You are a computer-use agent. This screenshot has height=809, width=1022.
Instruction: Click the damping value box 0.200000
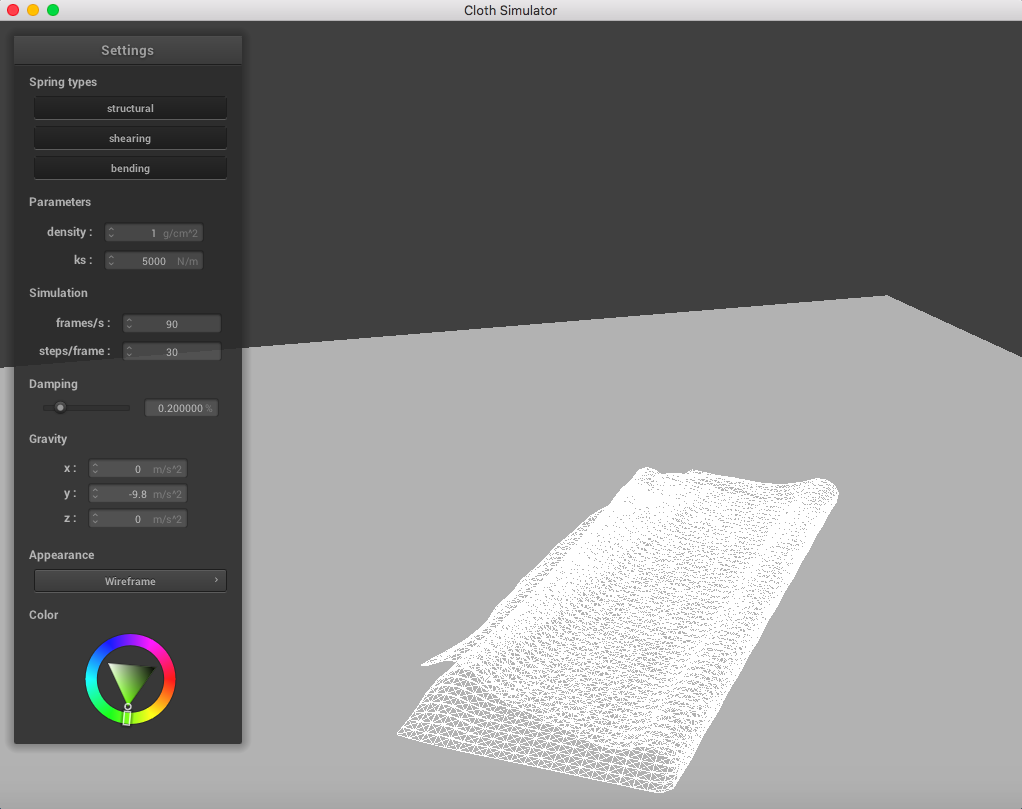tap(181, 408)
